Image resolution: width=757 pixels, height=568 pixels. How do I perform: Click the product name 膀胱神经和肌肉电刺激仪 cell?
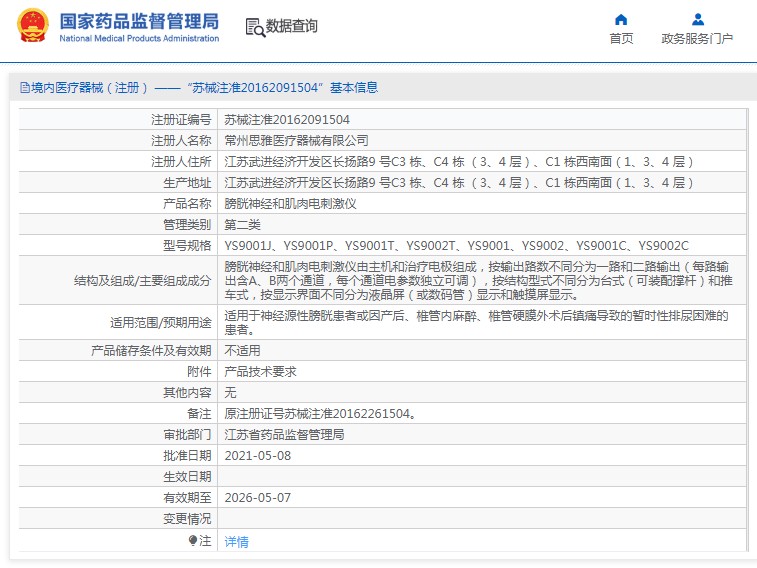pyautogui.click(x=290, y=203)
